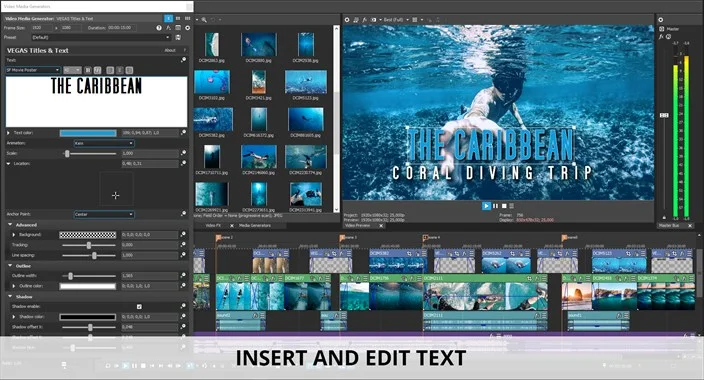Image resolution: width=704 pixels, height=380 pixels.
Task: Click the About link in Titles & Text
Action: [x=170, y=50]
